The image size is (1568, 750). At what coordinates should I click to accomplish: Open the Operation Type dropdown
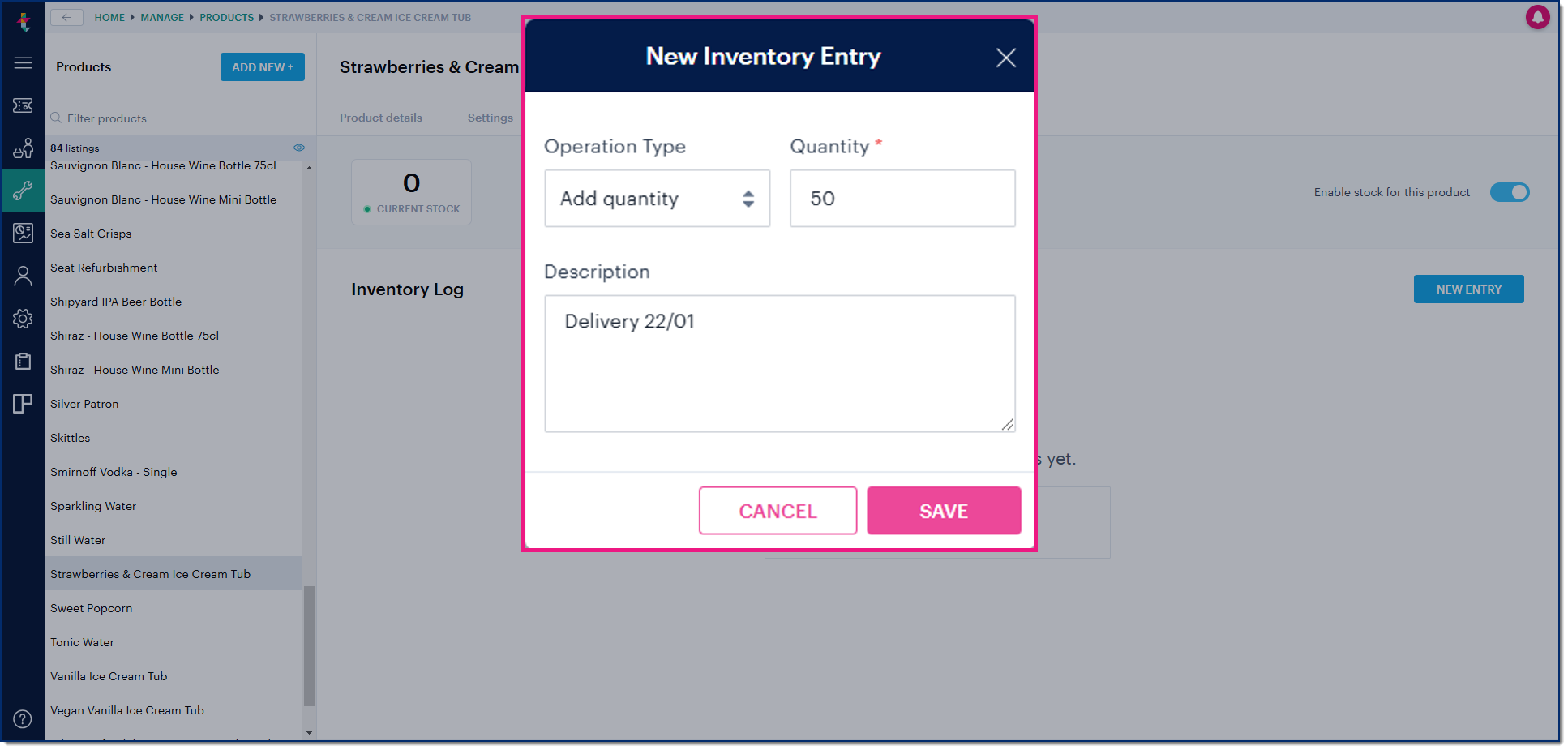tap(657, 199)
